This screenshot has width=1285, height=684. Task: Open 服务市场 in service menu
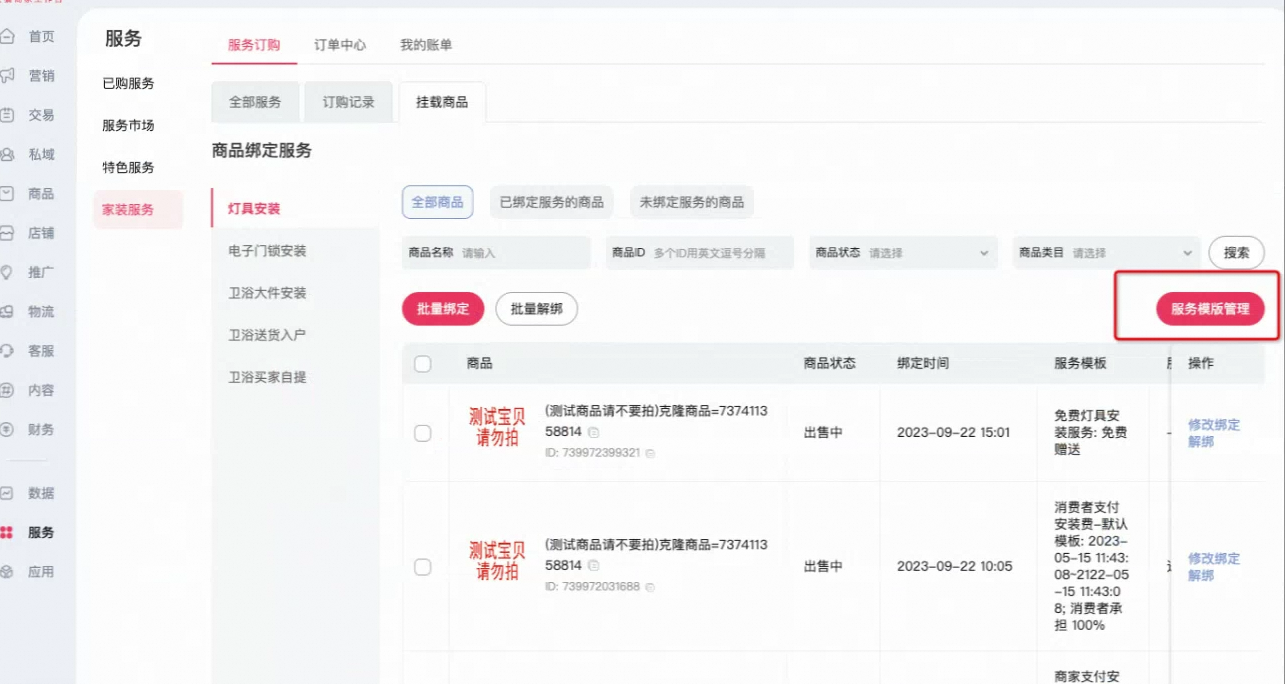128,126
